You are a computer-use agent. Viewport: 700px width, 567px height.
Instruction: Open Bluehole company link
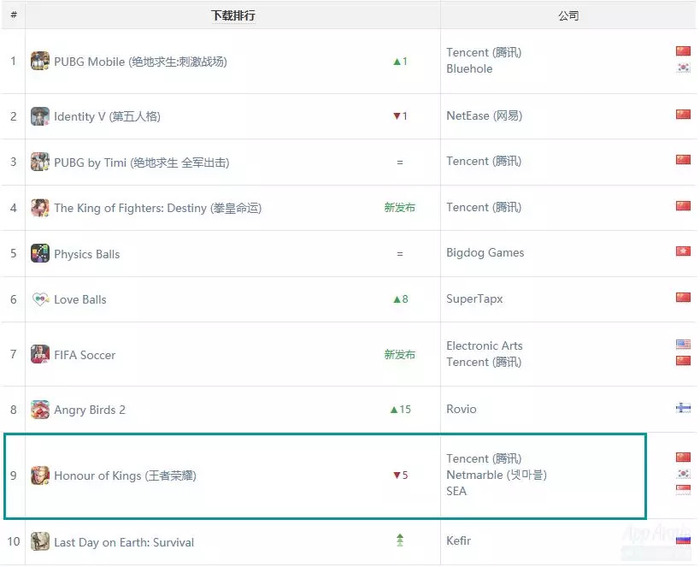pyautogui.click(x=470, y=69)
